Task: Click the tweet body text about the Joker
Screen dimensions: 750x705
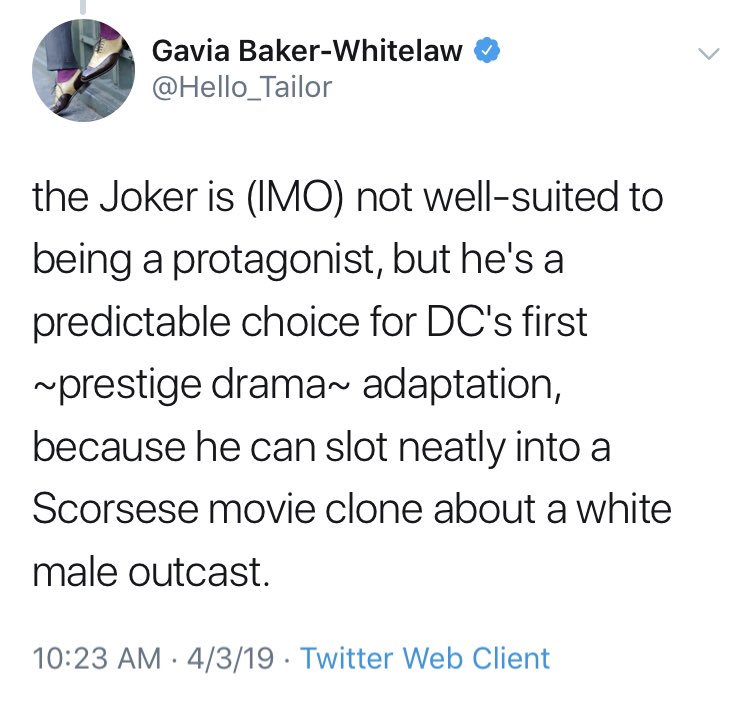Action: click(x=352, y=384)
